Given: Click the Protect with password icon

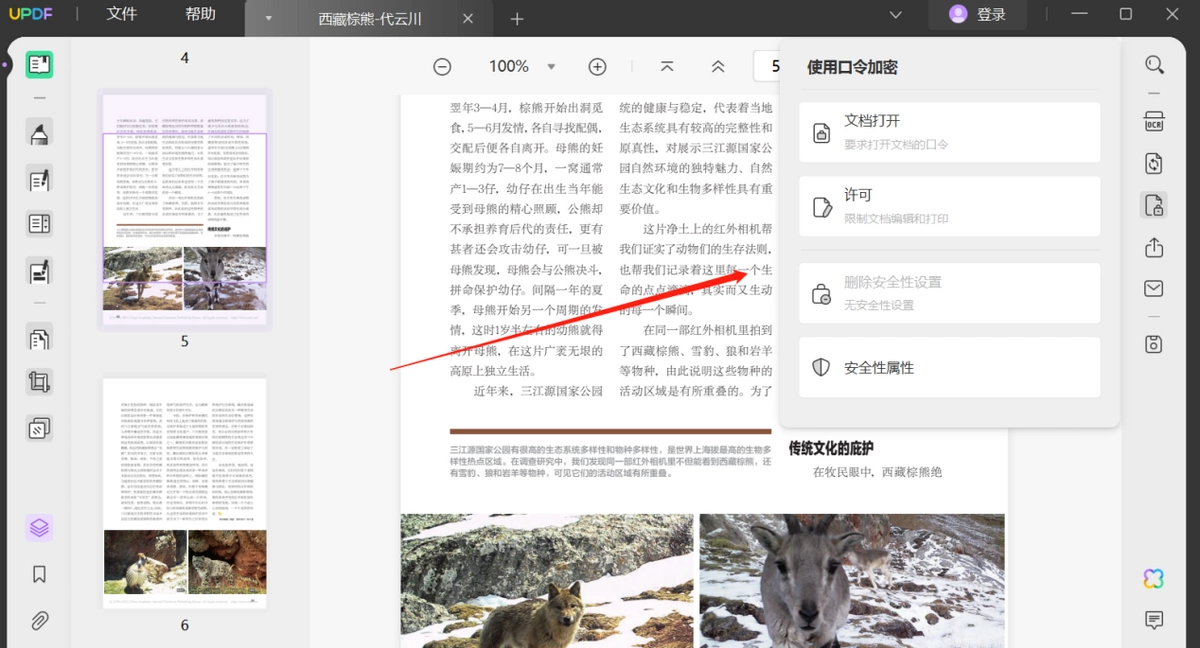Looking at the screenshot, I should coord(1154,206).
